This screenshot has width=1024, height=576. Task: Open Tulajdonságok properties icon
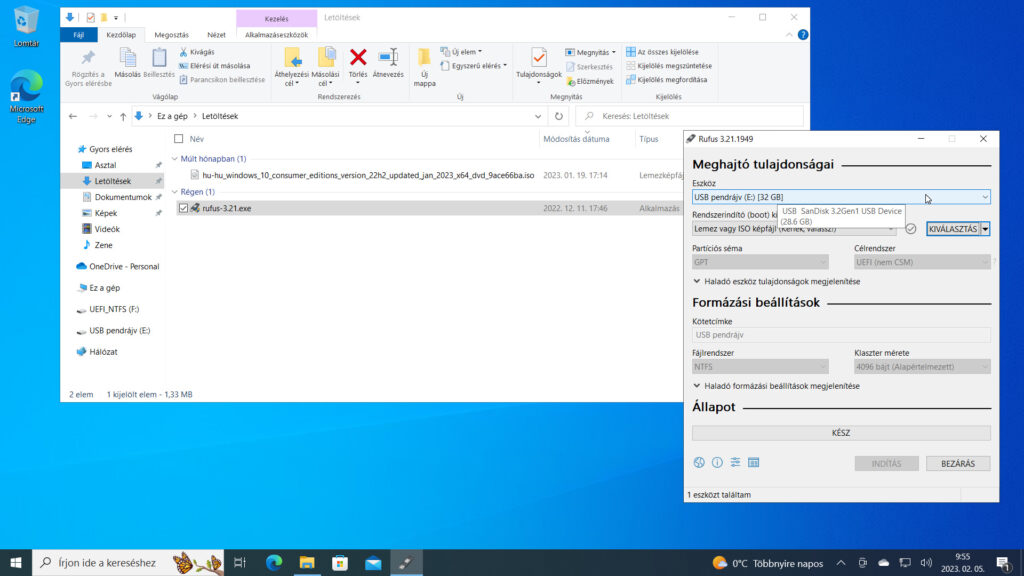pyautogui.click(x=539, y=57)
